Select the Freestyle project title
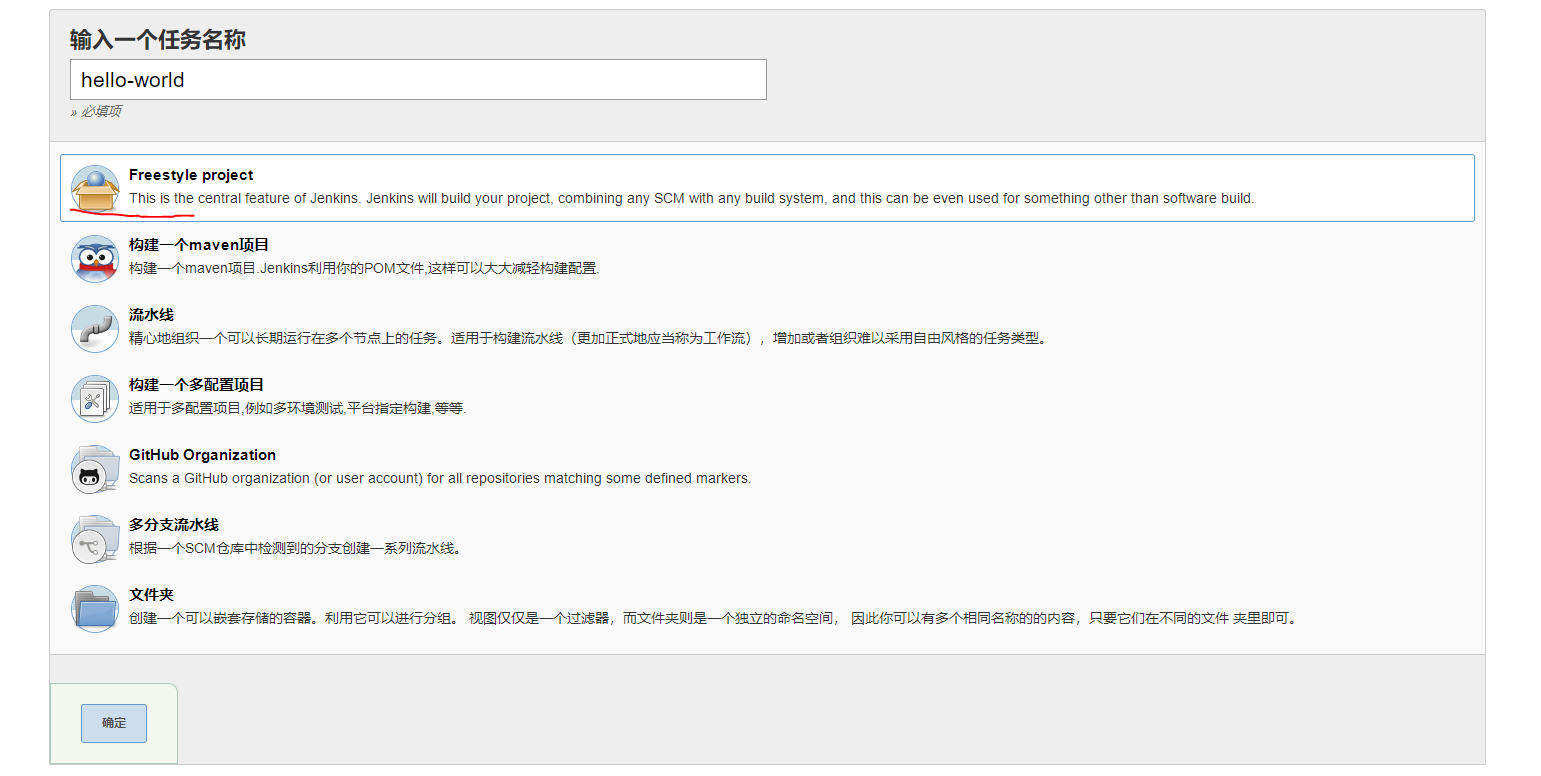 tap(191, 175)
